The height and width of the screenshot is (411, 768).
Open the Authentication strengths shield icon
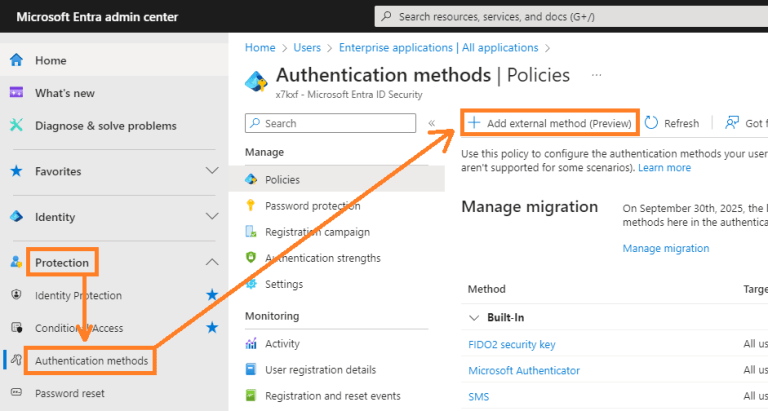click(251, 258)
